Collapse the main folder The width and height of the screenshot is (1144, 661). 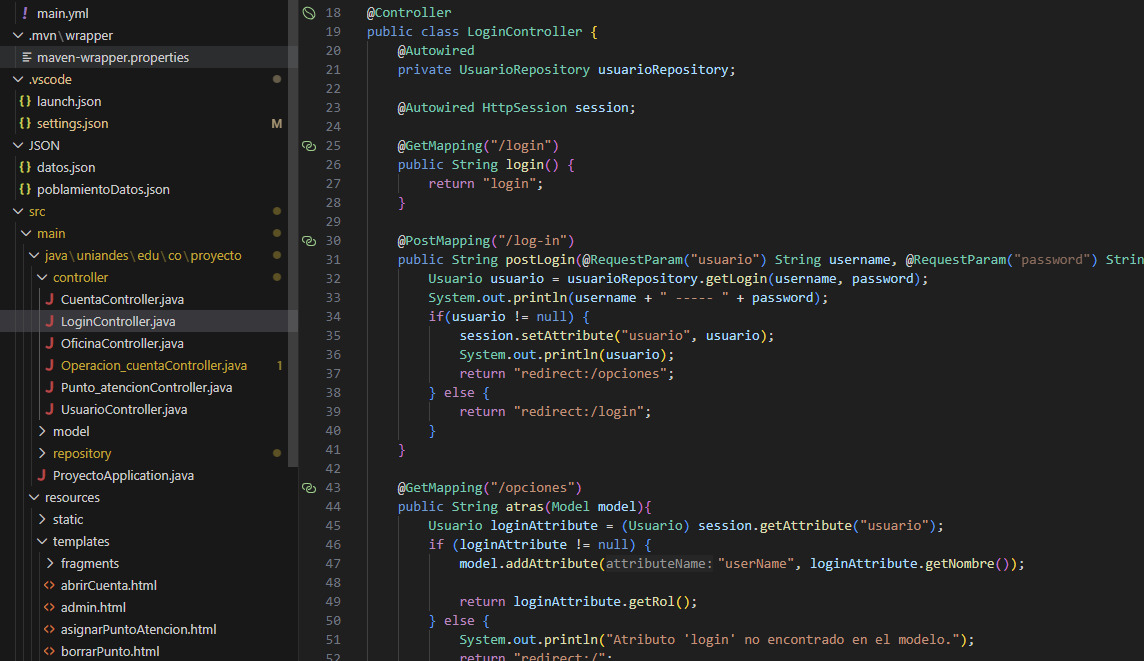point(26,233)
